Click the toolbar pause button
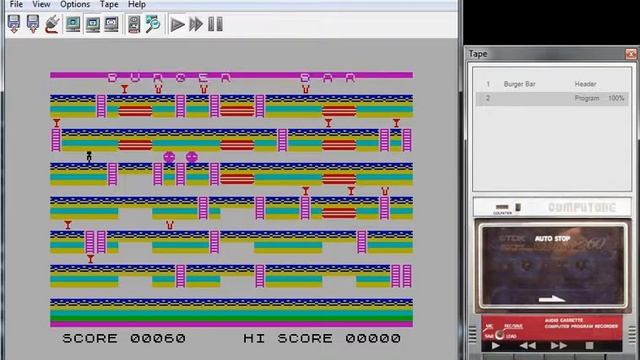Image resolution: width=640 pixels, height=360 pixels. pyautogui.click(x=215, y=24)
